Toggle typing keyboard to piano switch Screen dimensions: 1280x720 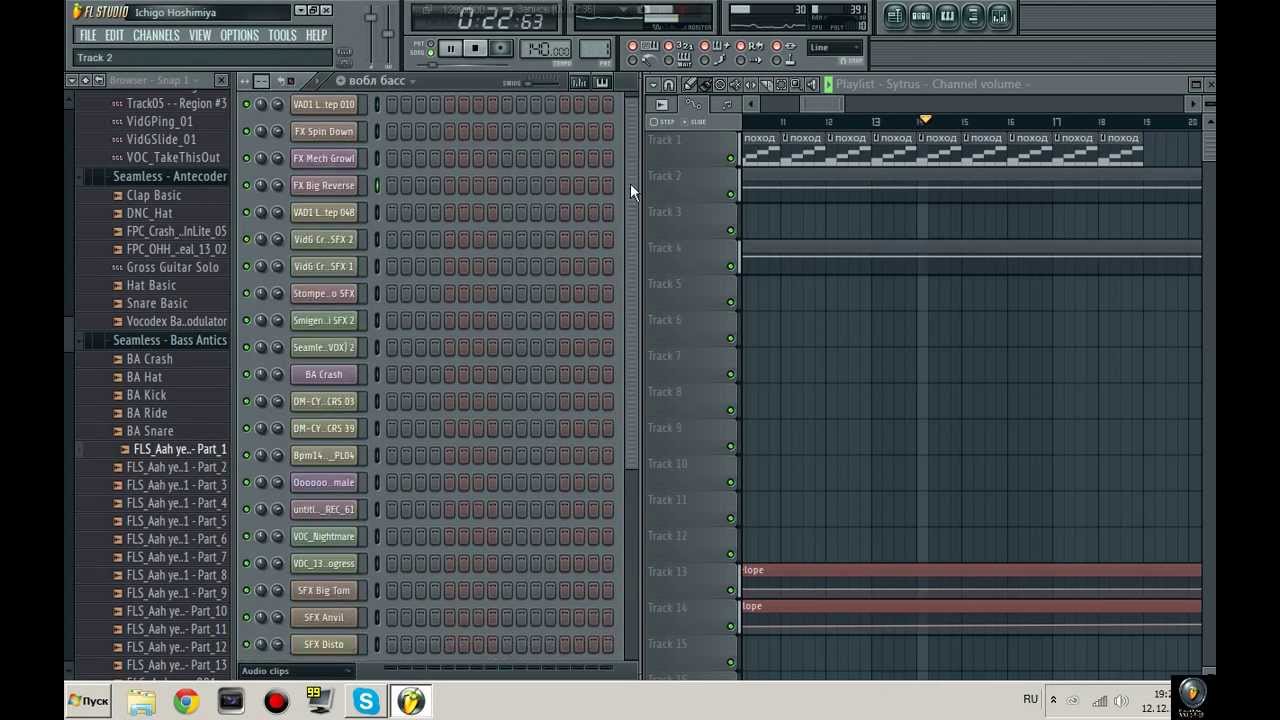click(632, 46)
